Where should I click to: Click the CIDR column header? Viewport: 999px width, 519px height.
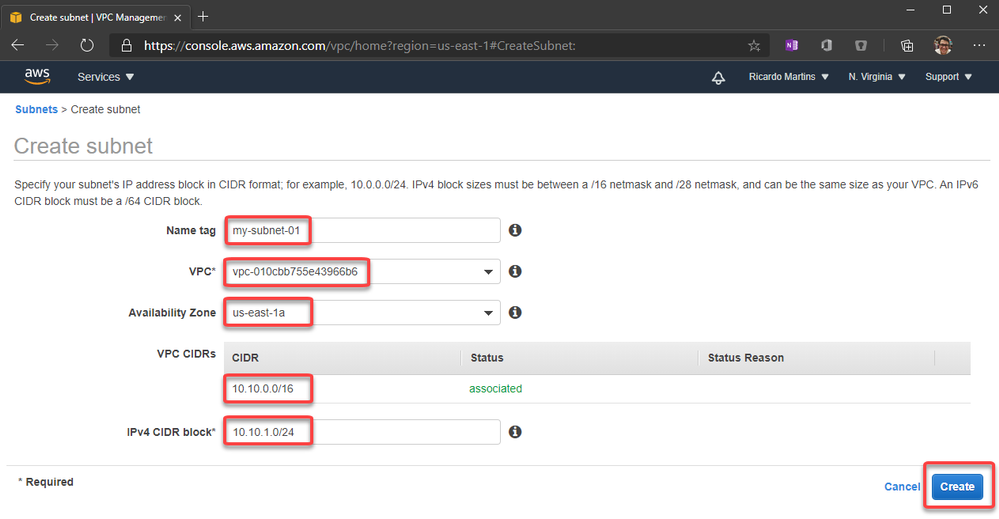pos(245,358)
